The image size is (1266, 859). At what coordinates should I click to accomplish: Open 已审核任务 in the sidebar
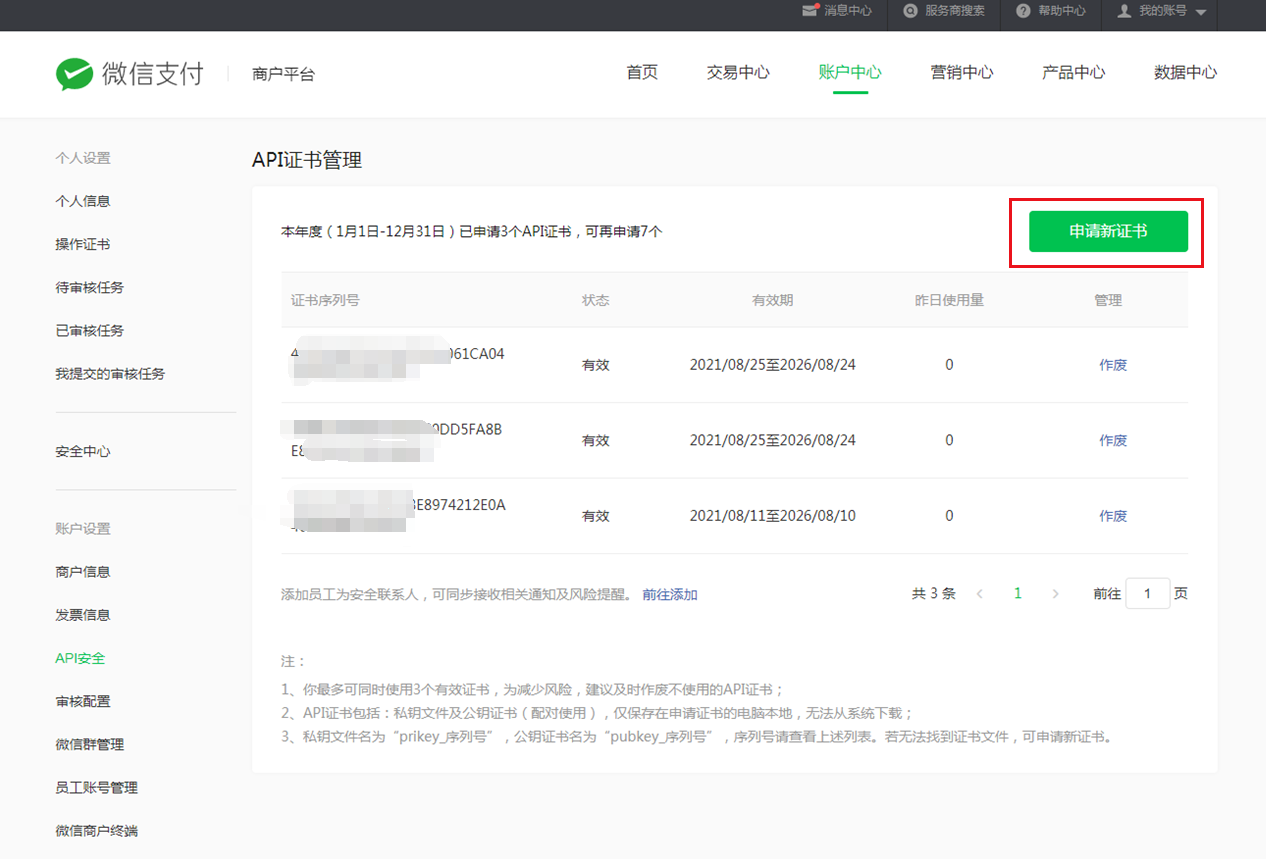click(x=90, y=330)
